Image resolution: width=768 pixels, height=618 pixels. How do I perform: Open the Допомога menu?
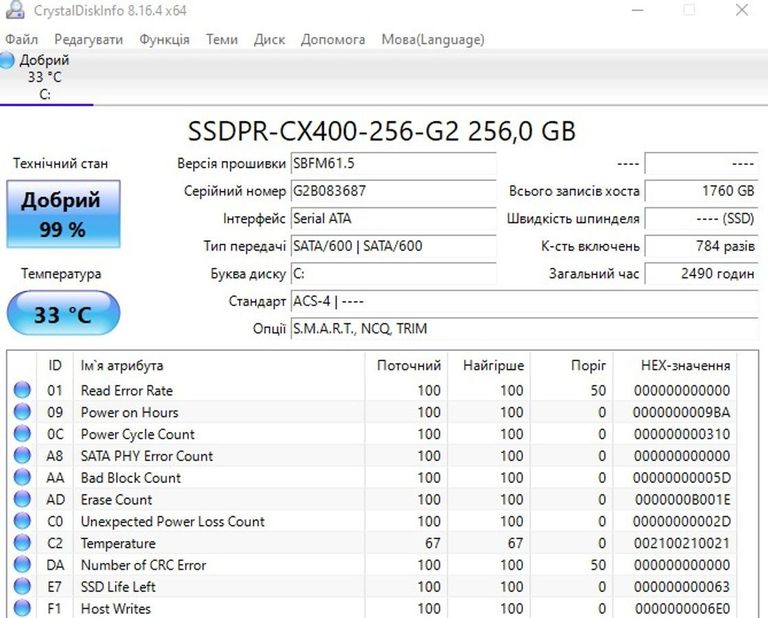click(x=333, y=40)
